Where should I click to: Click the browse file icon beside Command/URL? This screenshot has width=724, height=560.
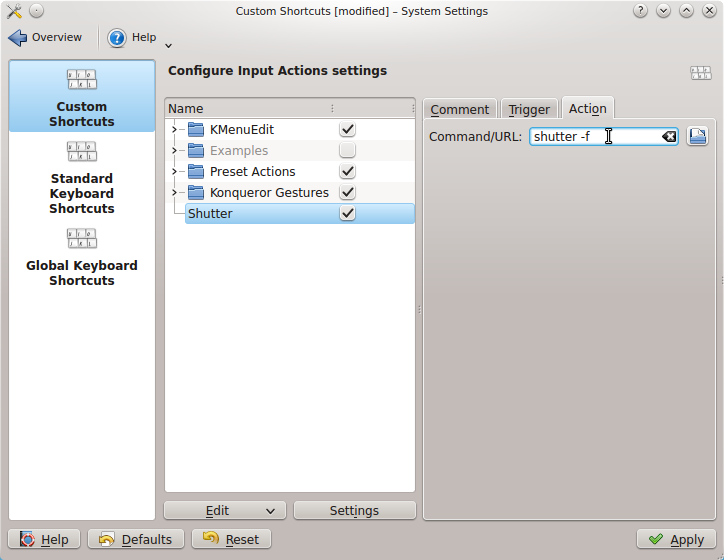(x=697, y=136)
